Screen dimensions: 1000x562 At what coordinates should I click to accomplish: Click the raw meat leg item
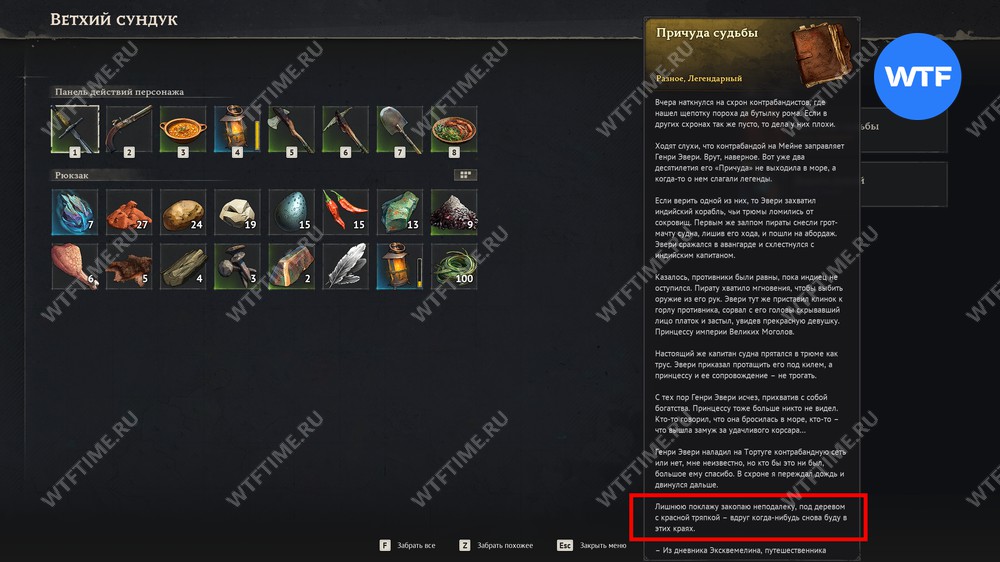tap(75, 266)
